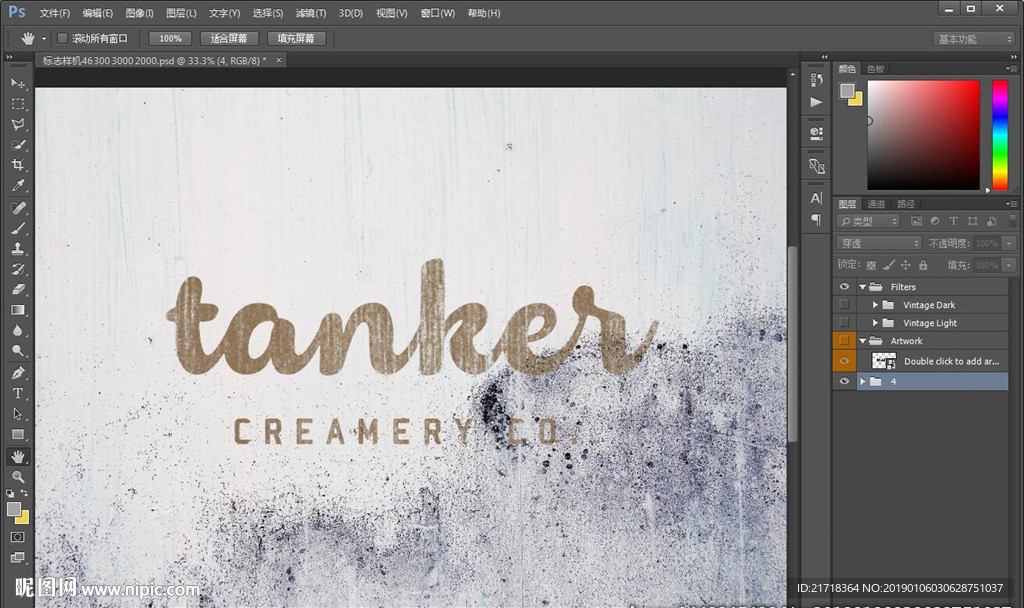Change the screen mode
Image resolution: width=1024 pixels, height=608 pixels.
[x=18, y=557]
